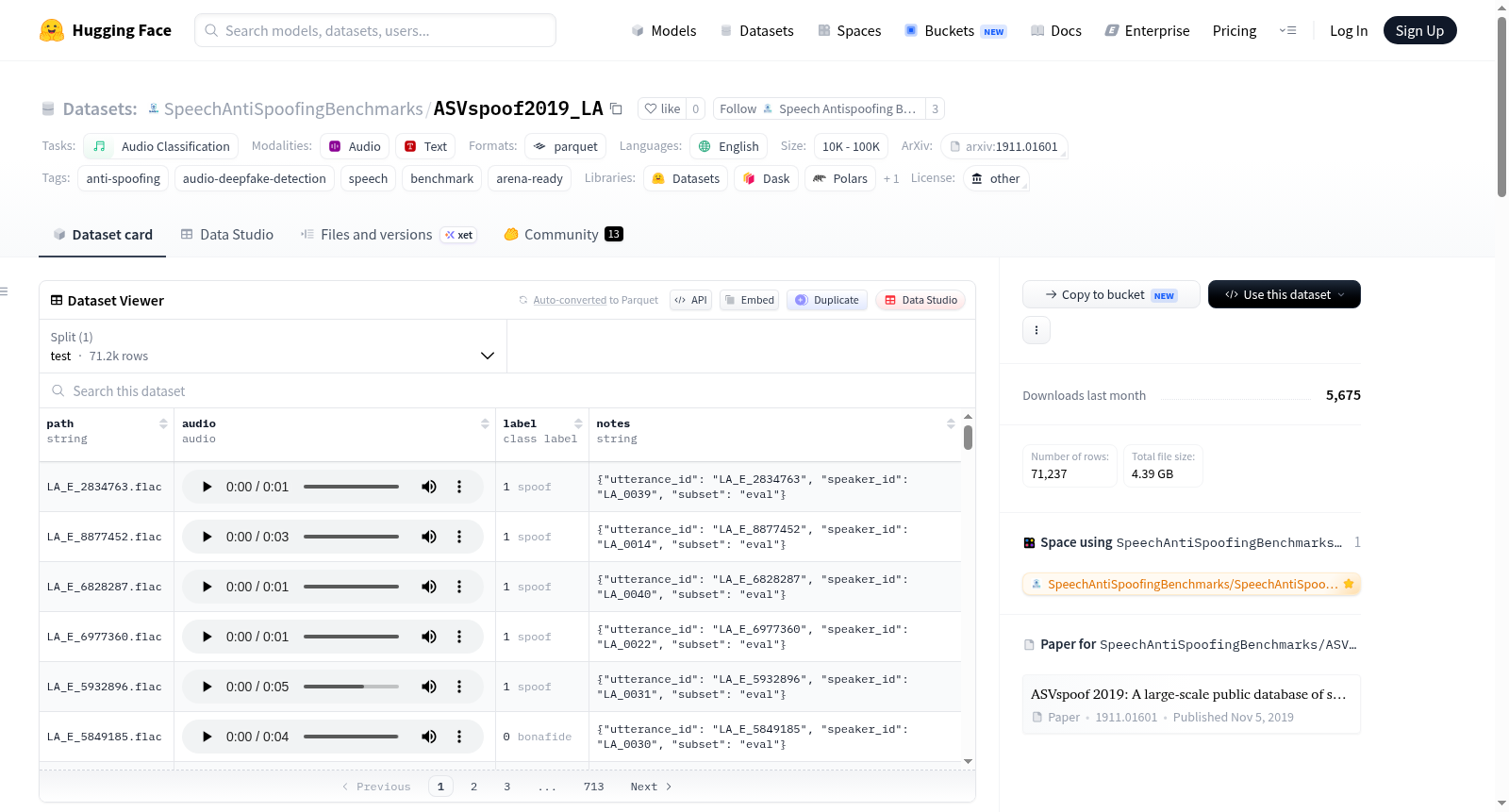Screen dimensions: 1509x812
Task: Play audio for LA_E_6828287.flac
Action: [x=207, y=587]
